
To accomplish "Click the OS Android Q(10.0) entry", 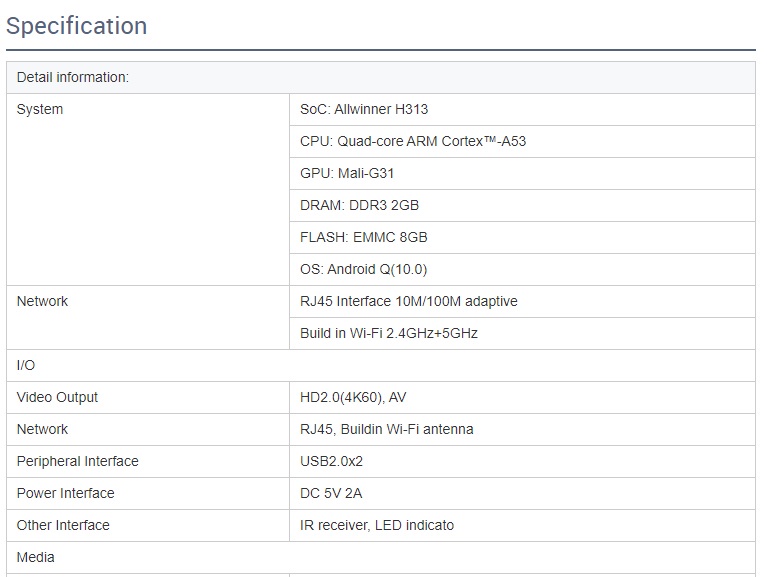I will 363,270.
